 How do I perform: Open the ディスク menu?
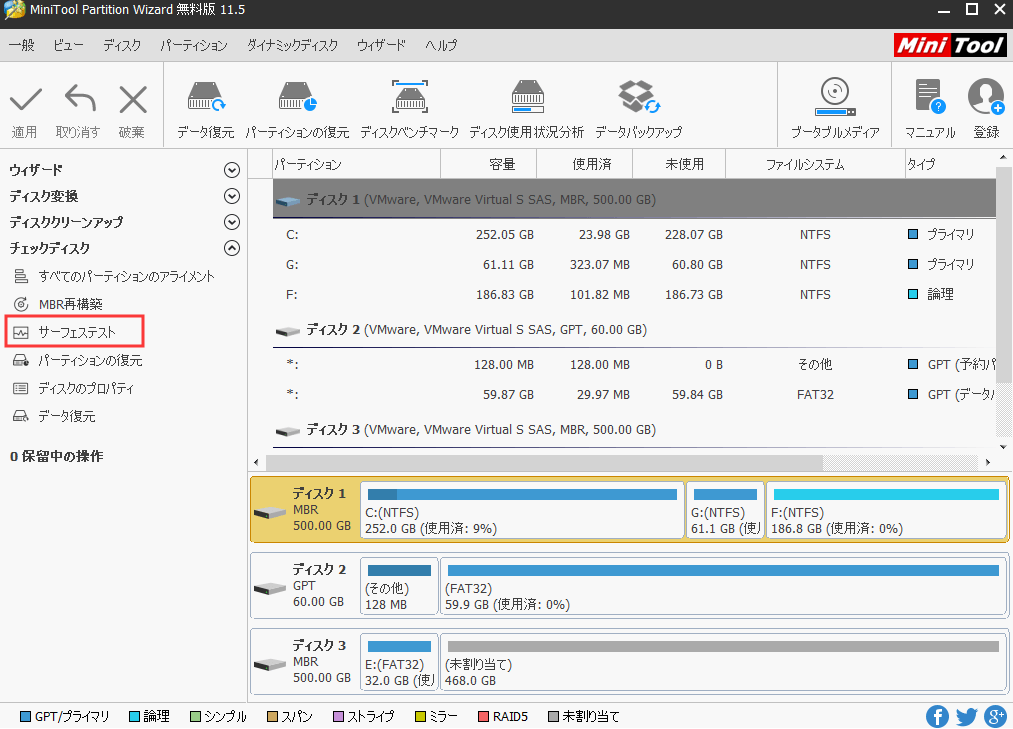[121, 45]
